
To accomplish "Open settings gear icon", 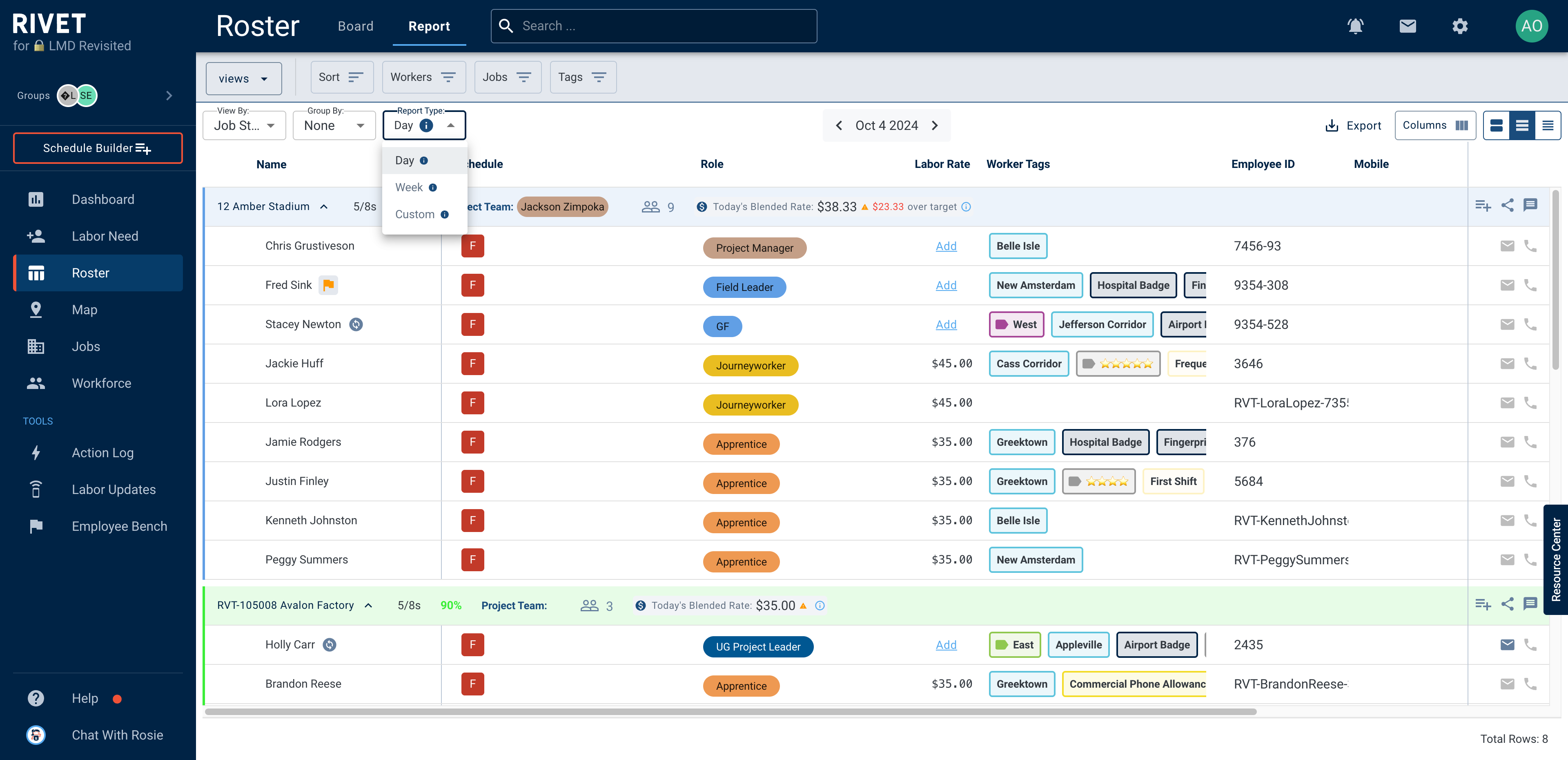I will pos(1460,26).
